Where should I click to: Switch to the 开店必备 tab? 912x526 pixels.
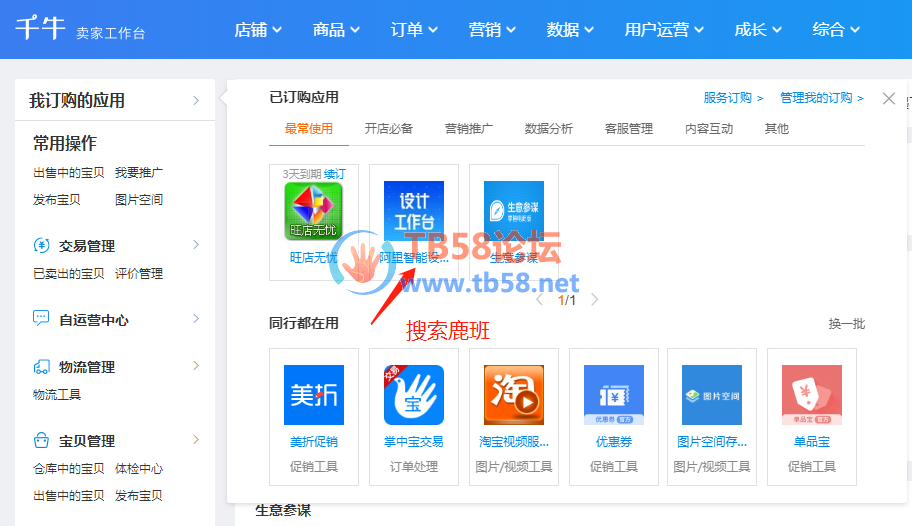click(389, 128)
